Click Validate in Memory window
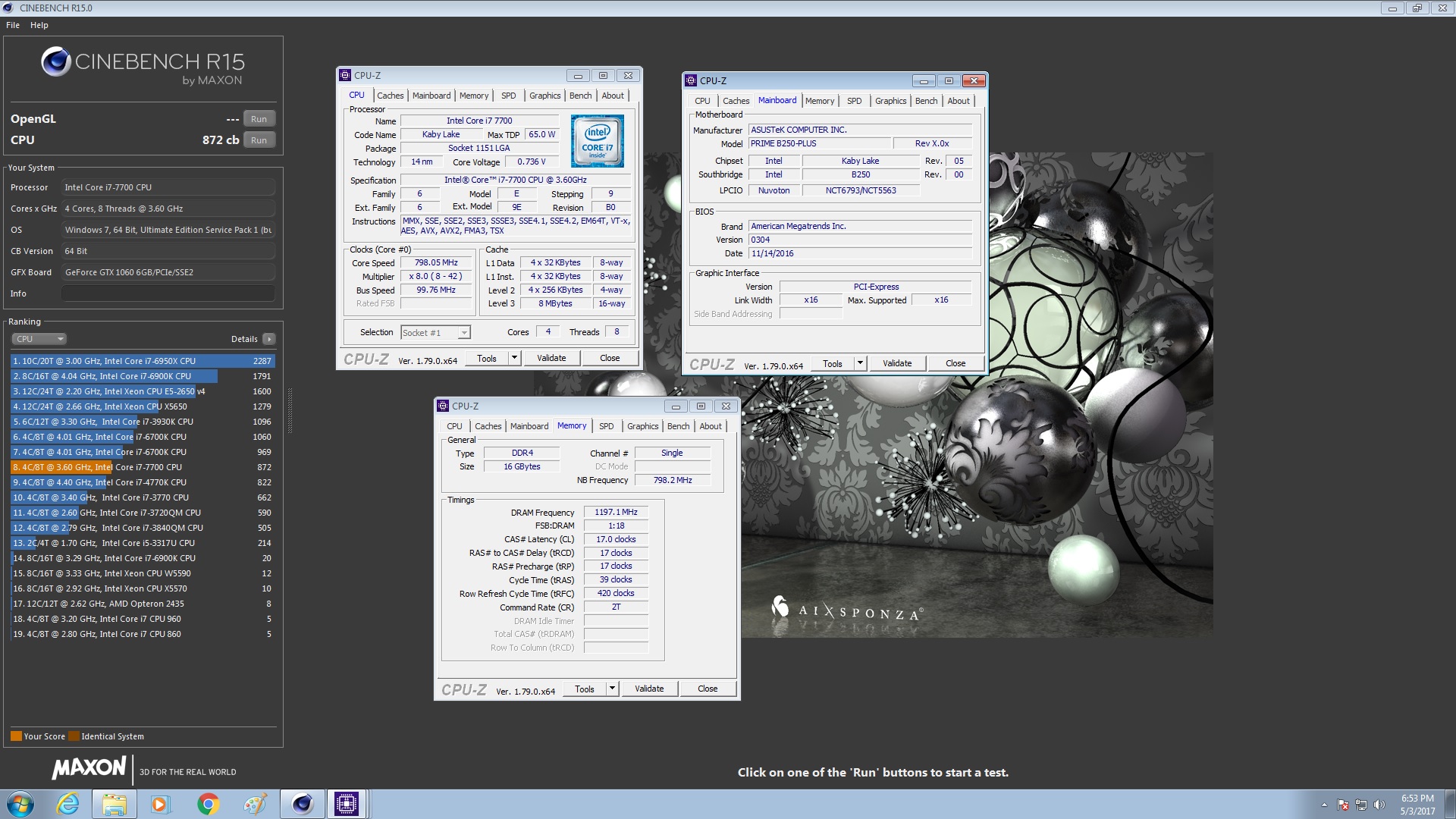Screen dimensions: 1456x819 coord(649,689)
